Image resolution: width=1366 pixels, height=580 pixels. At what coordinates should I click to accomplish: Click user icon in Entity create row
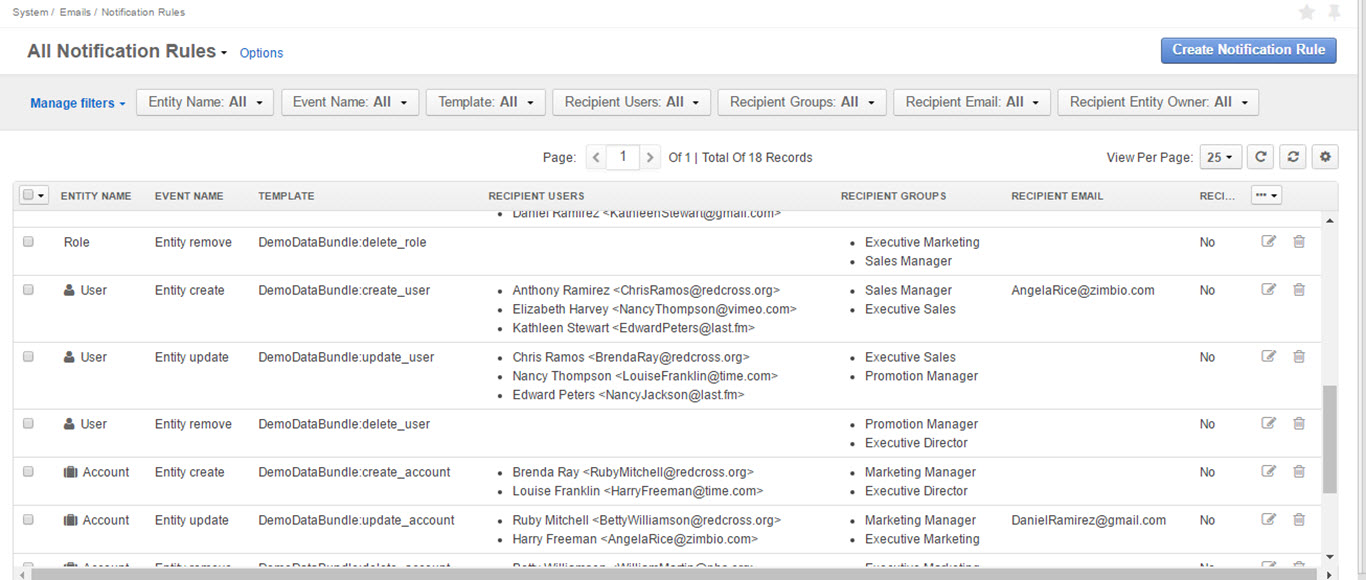(70, 290)
